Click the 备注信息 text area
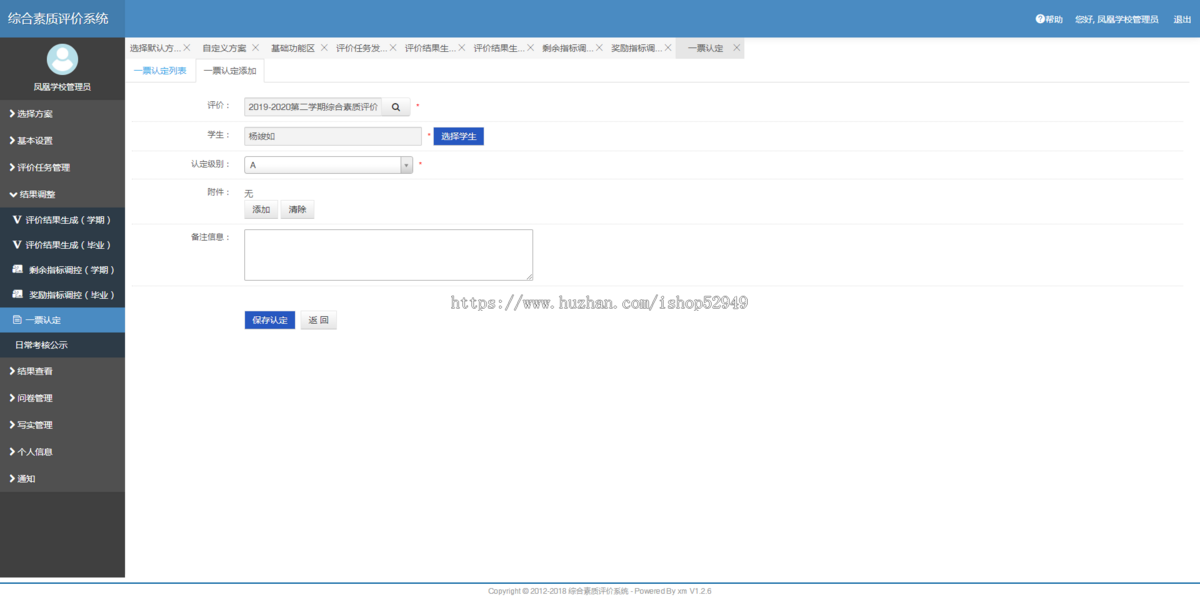 [388, 255]
